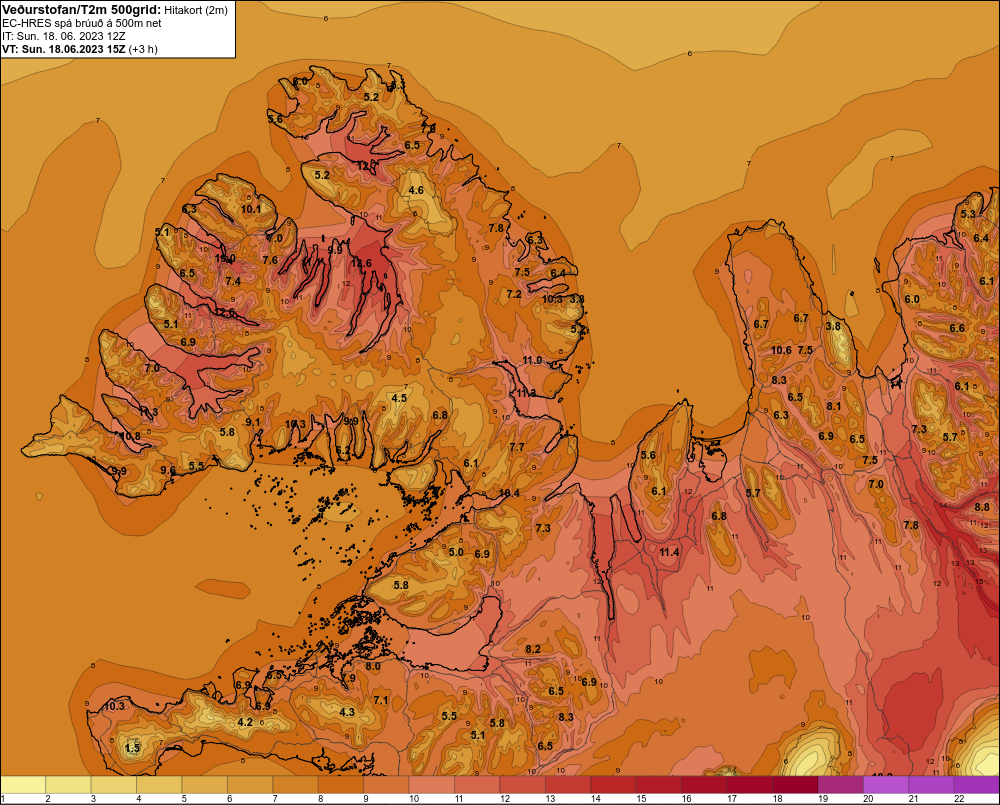Click the legend scale number '22'
Image resolution: width=1000 pixels, height=805 pixels.
click(959, 799)
